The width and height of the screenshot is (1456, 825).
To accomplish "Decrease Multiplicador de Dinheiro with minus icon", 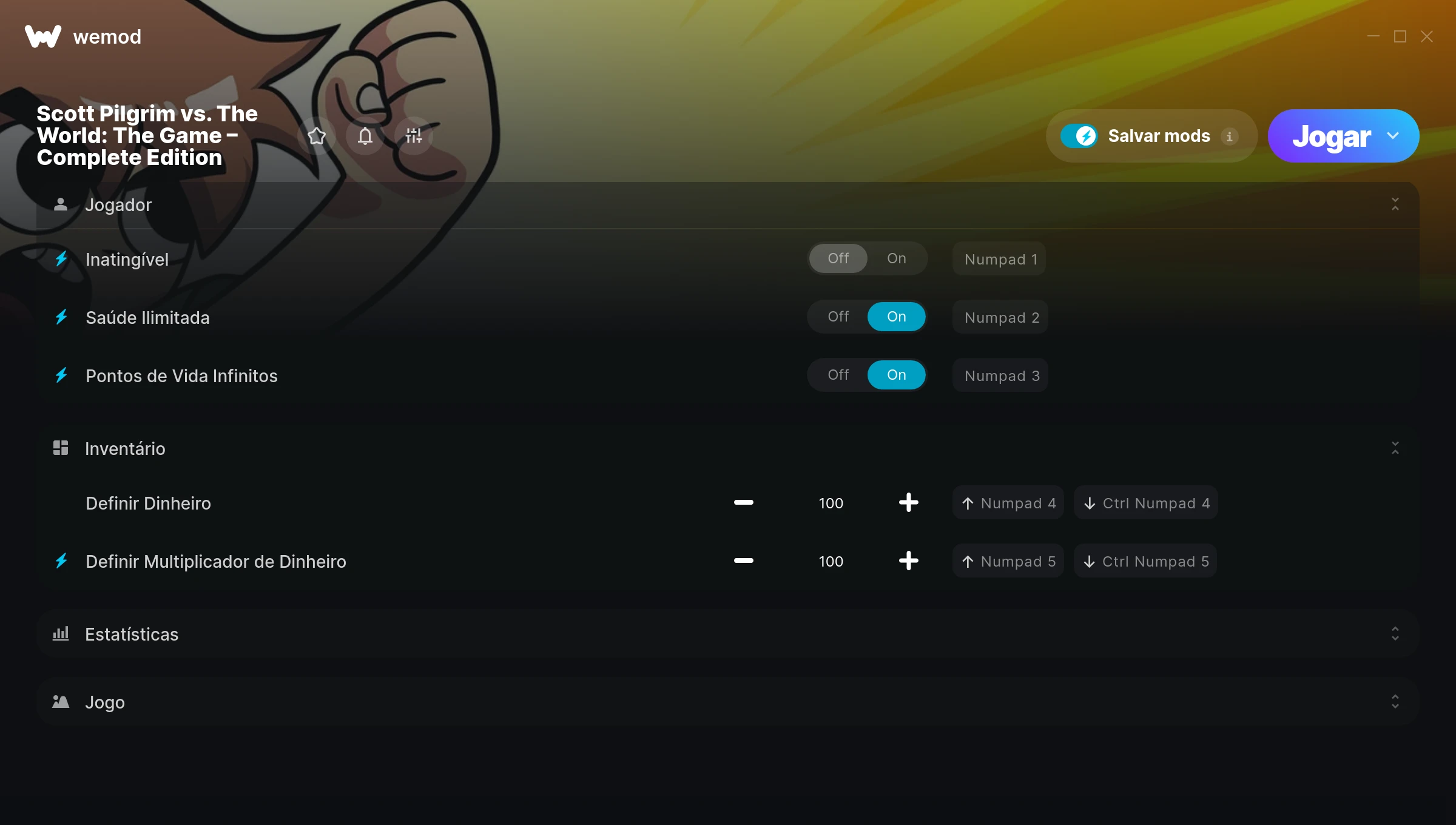I will click(743, 561).
